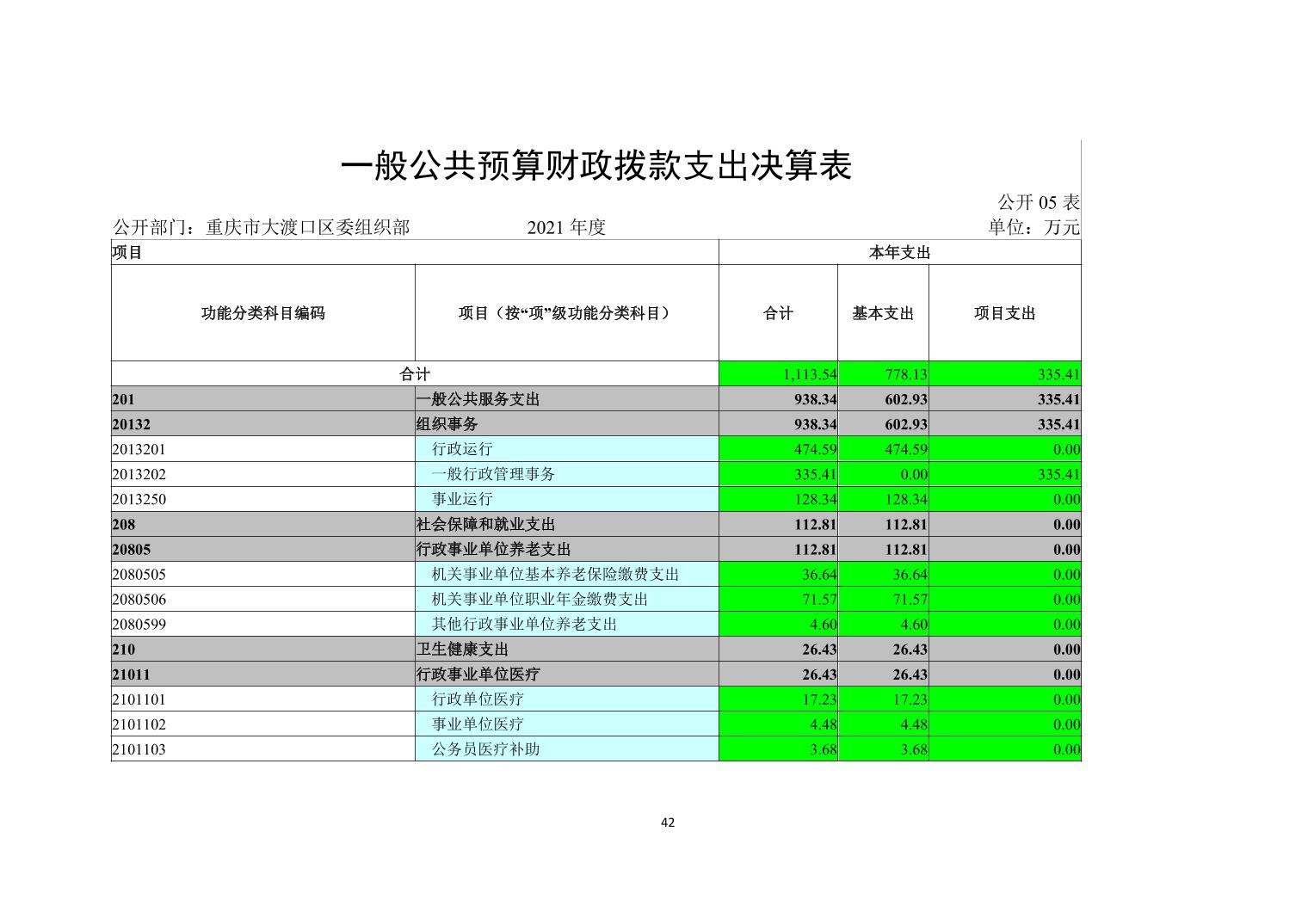Click the table title 一般公共预算财政拨款支出决算表
The height and width of the screenshot is (924, 1308).
(x=596, y=166)
